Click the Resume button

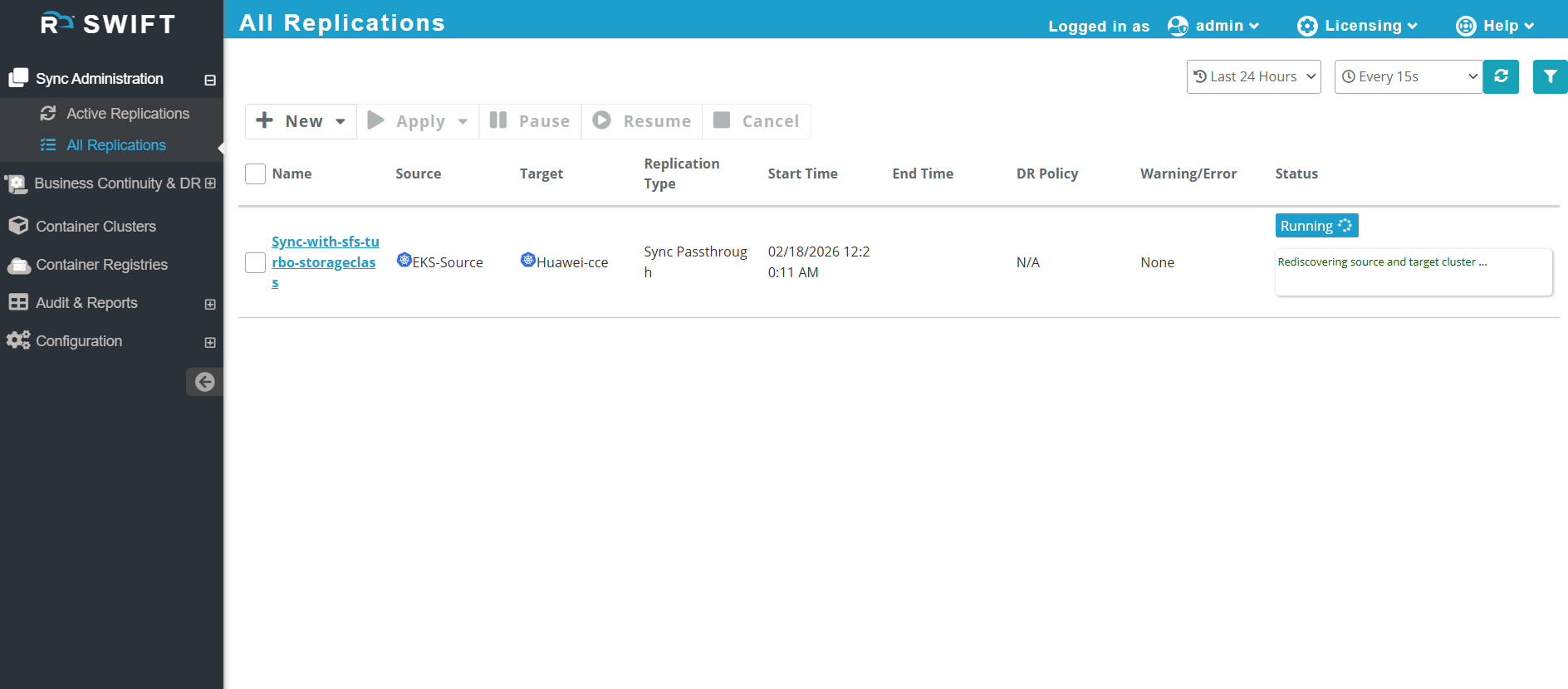(x=642, y=121)
